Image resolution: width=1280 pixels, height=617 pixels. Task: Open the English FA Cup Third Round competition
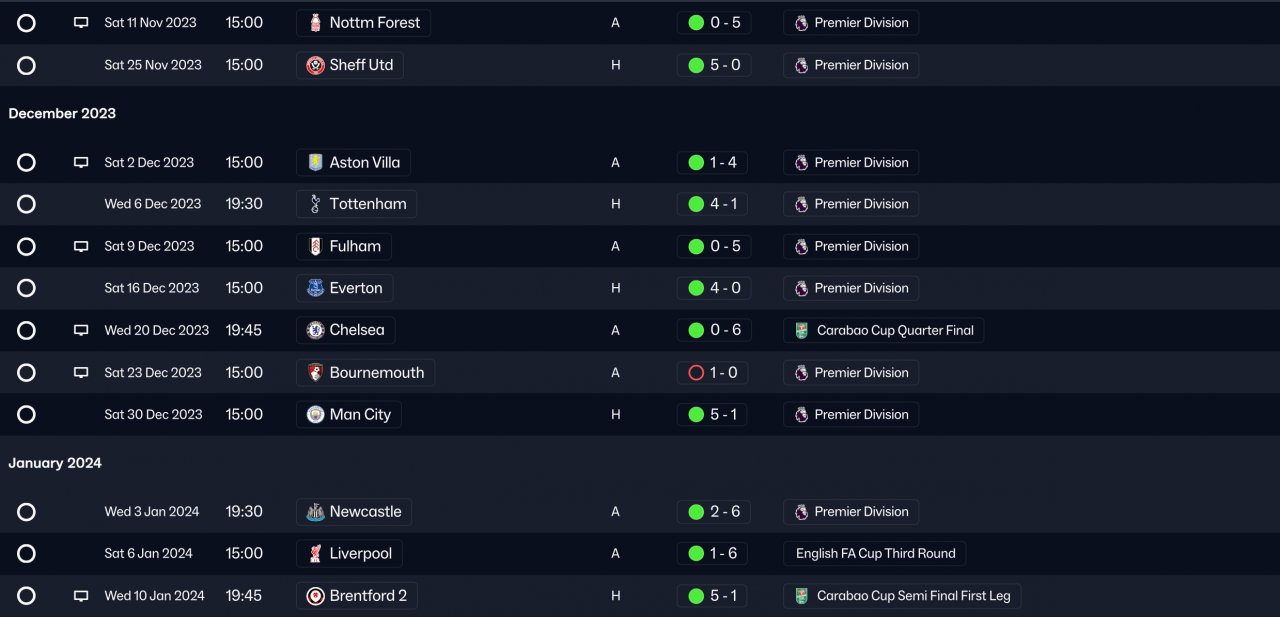click(875, 554)
